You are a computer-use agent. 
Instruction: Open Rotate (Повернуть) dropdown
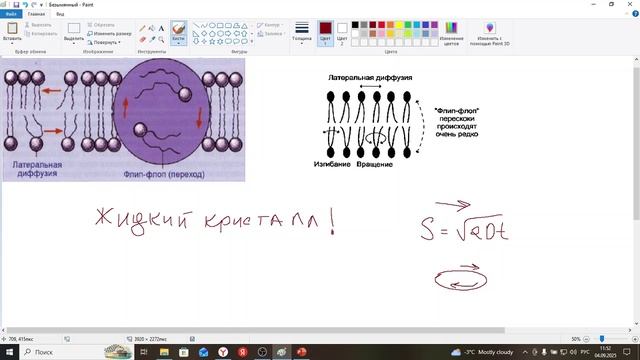(x=104, y=42)
